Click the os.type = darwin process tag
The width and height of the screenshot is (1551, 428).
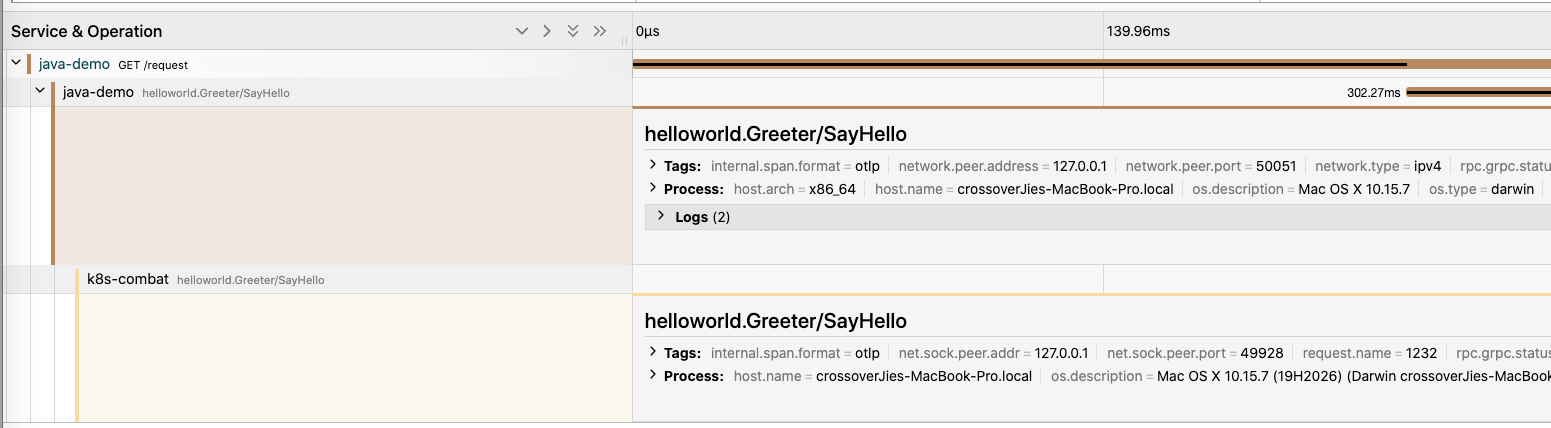coord(1481,188)
